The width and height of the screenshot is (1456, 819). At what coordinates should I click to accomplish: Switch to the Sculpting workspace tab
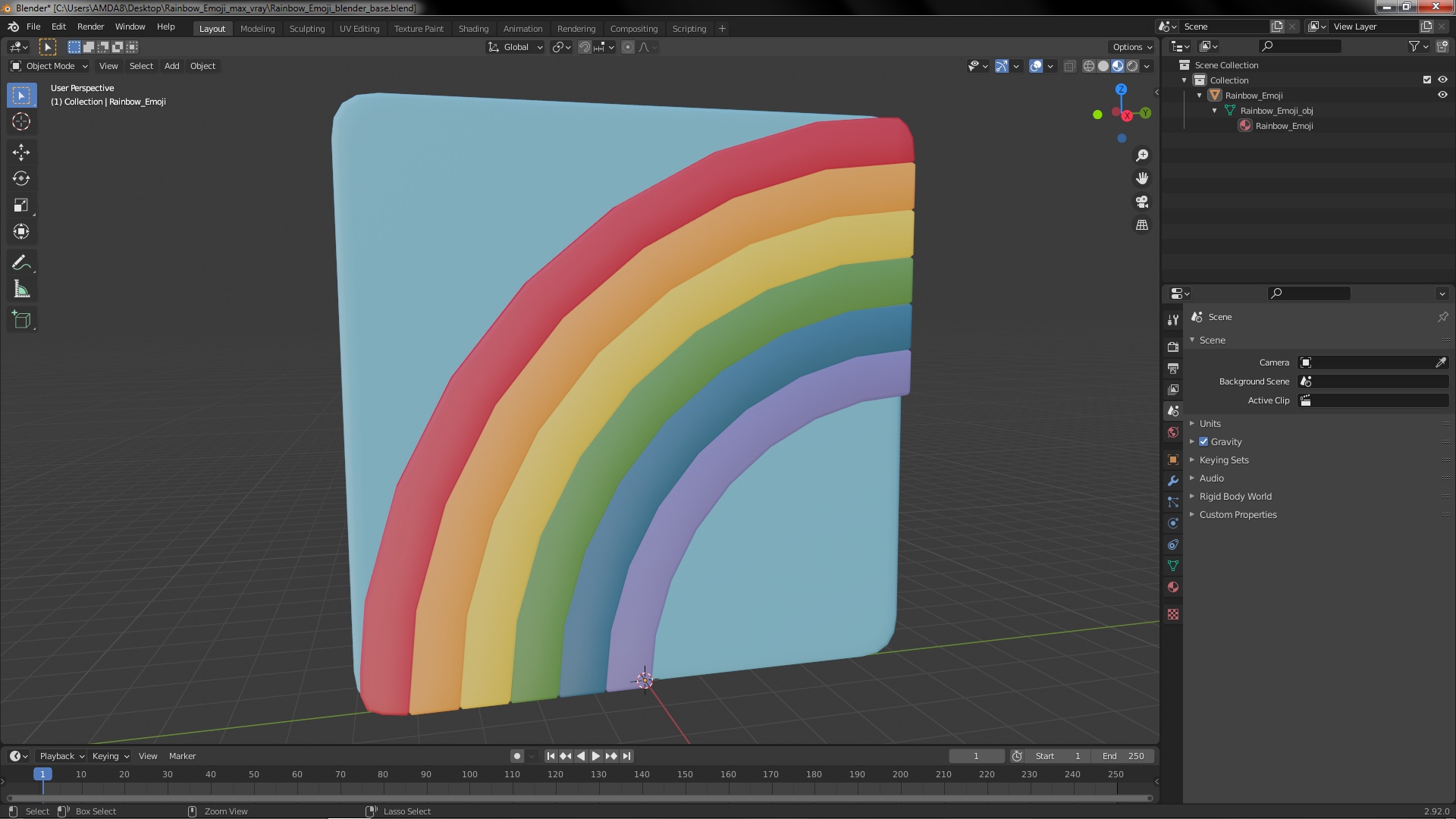[x=306, y=29]
